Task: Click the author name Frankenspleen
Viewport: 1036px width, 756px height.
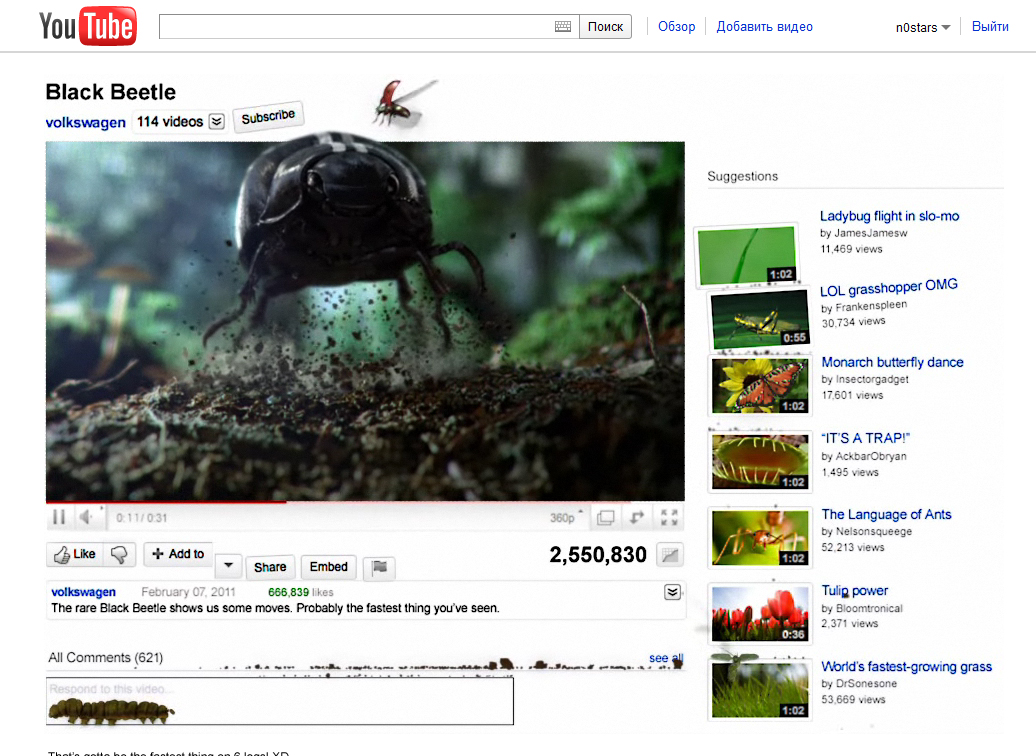Action: [871, 307]
